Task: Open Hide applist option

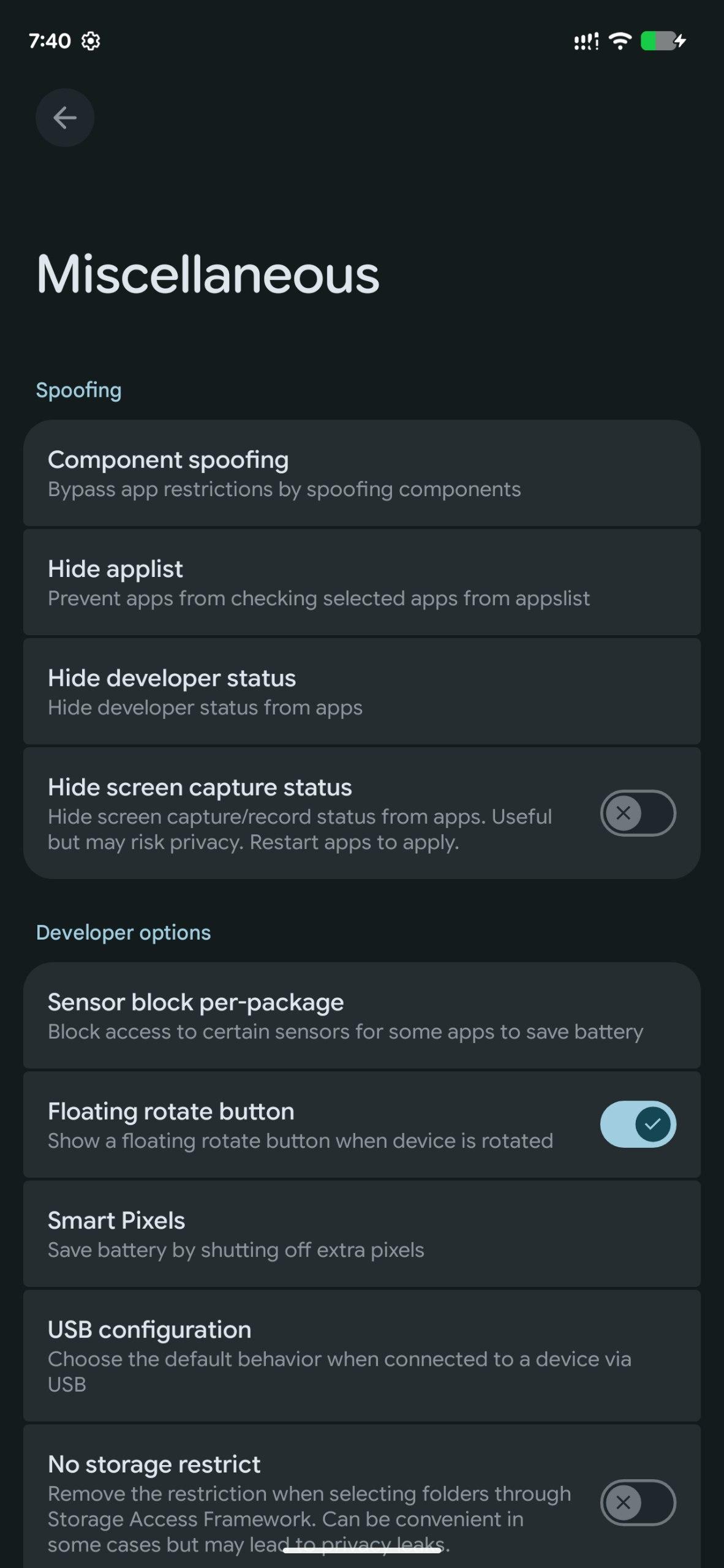Action: pyautogui.click(x=361, y=582)
